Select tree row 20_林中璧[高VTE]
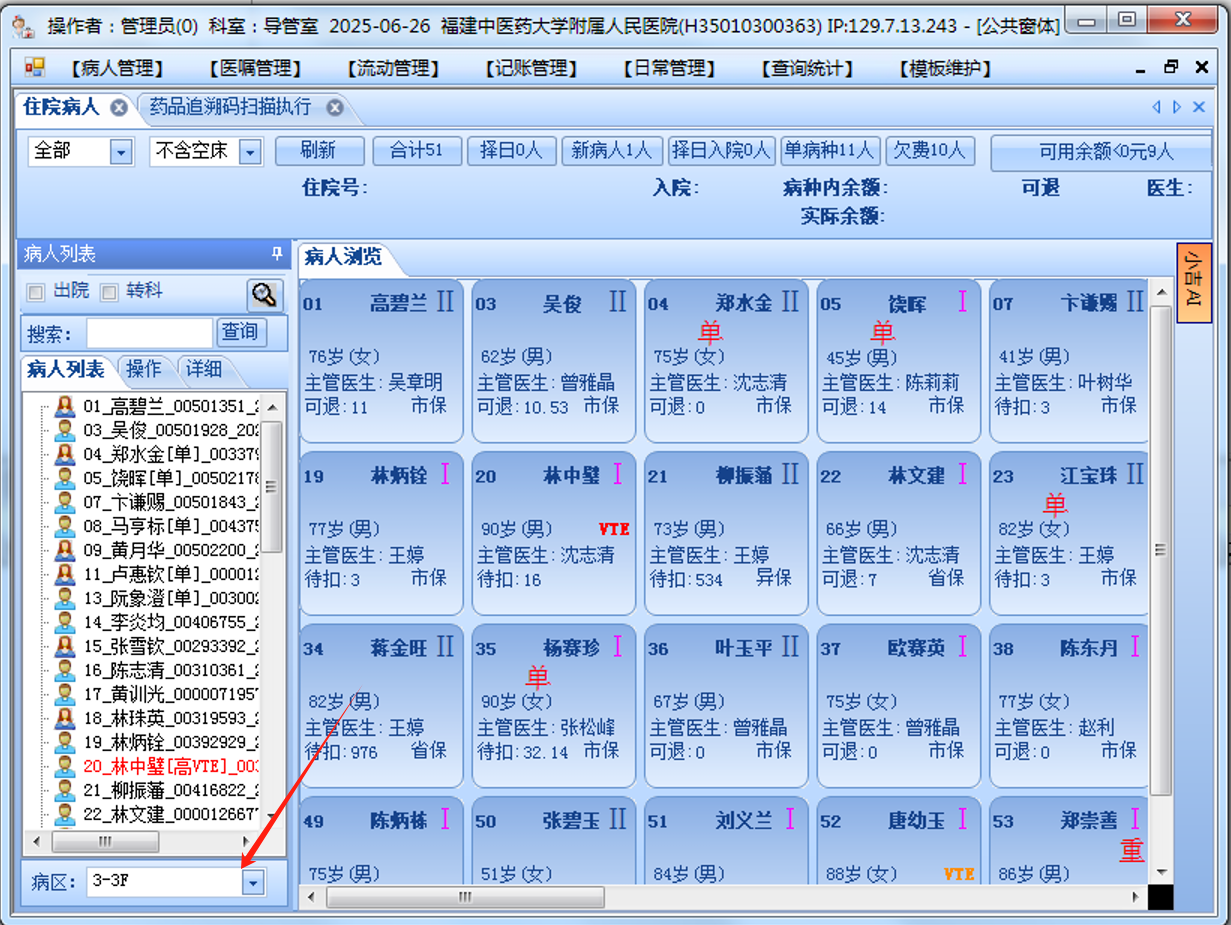The height and width of the screenshot is (925, 1231). (170, 766)
